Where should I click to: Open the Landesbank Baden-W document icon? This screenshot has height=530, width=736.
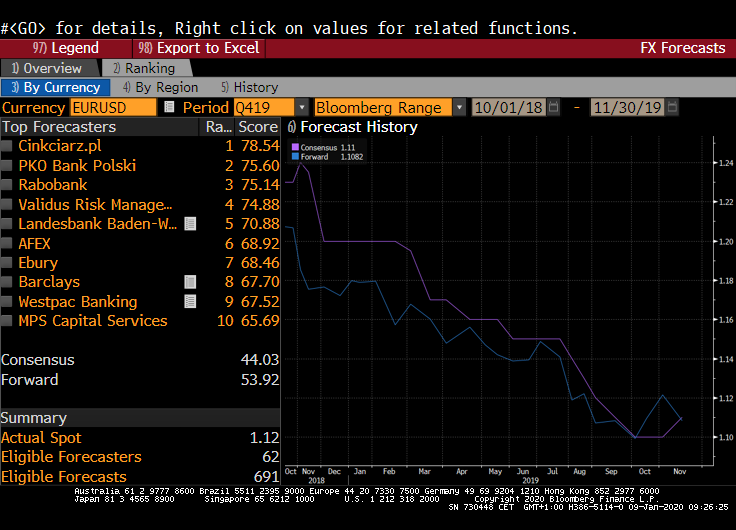pyautogui.click(x=190, y=224)
